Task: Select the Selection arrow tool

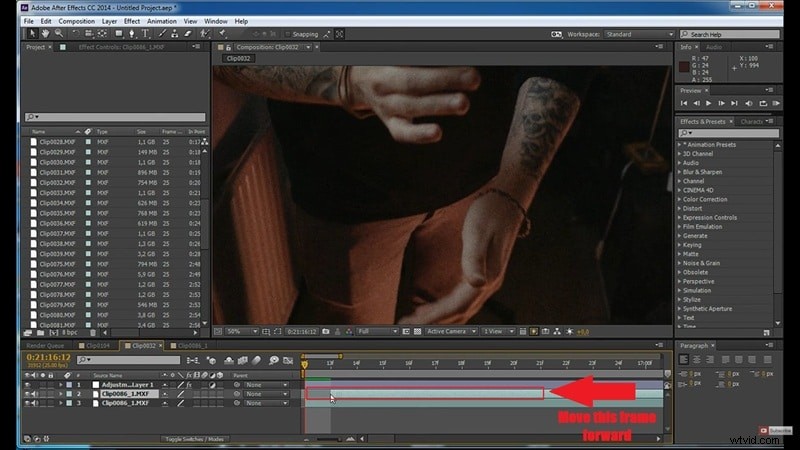Action: [x=32, y=34]
